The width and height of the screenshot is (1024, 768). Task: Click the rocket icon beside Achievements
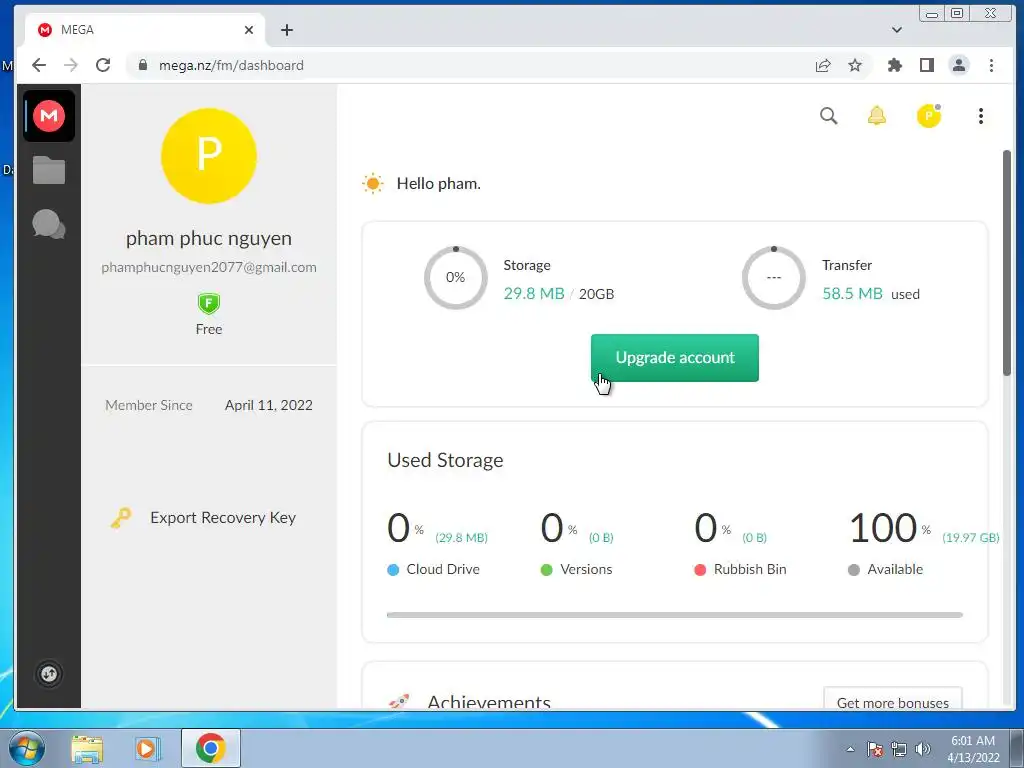pos(399,701)
